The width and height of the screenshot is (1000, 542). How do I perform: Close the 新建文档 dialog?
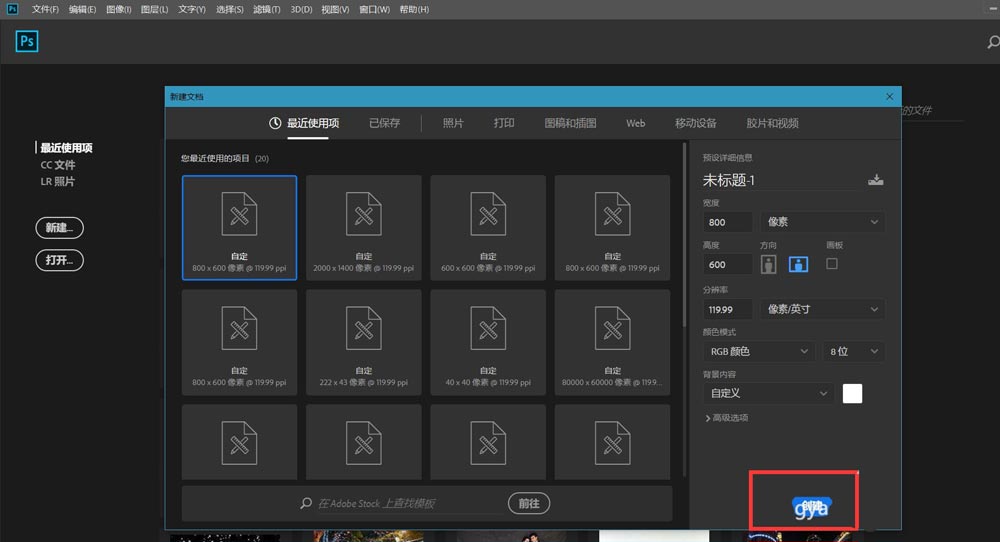(x=890, y=96)
